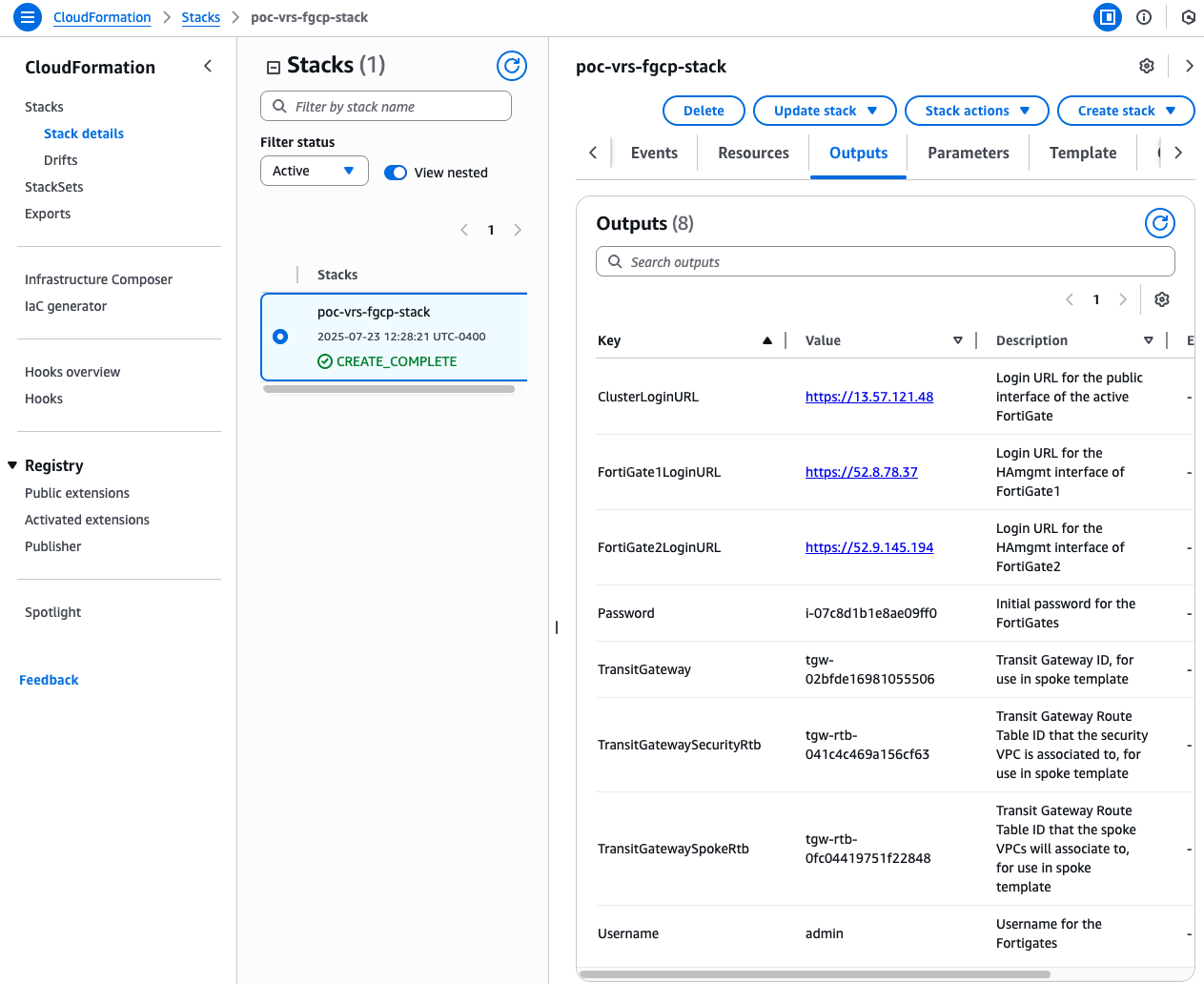The image size is (1204, 984).
Task: Open the Create stack dropdown
Action: [x=1126, y=111]
